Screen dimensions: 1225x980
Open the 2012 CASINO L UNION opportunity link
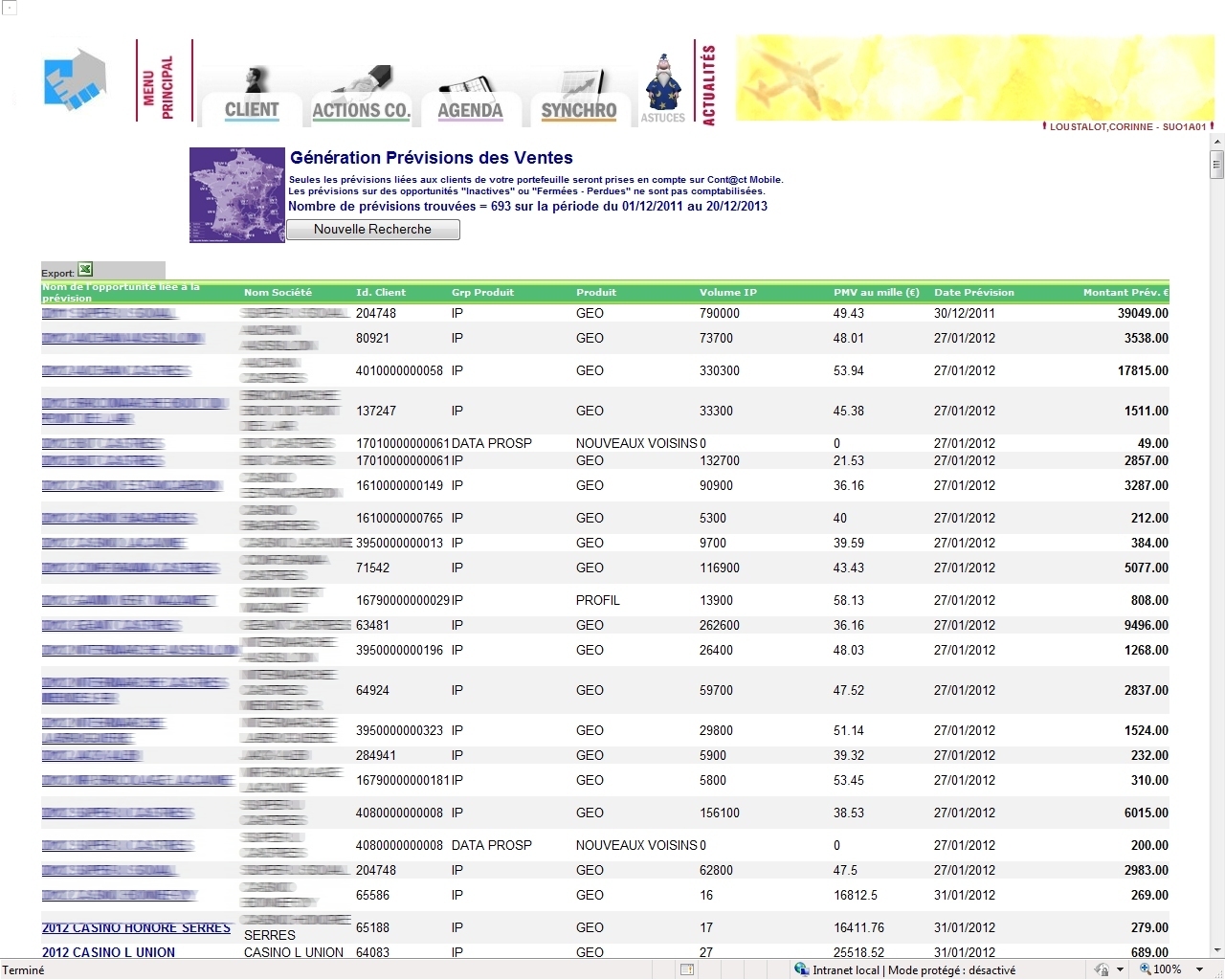pos(108,952)
